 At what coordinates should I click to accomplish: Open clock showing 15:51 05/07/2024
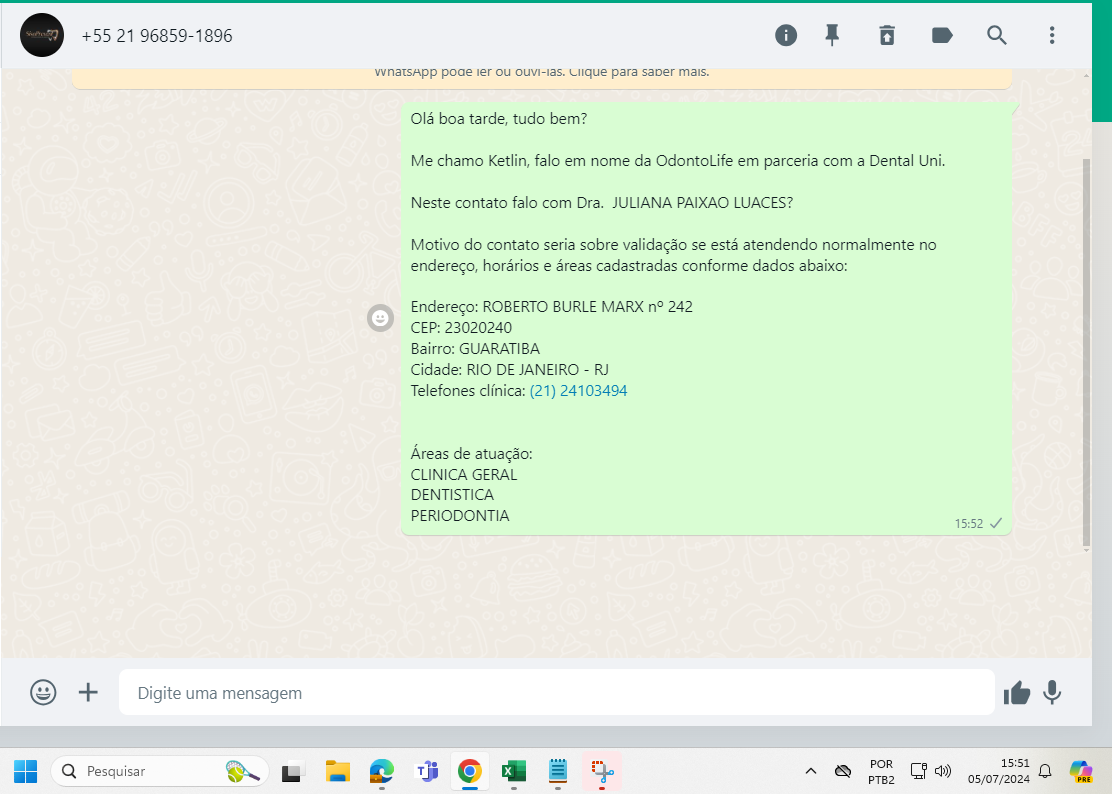click(999, 771)
